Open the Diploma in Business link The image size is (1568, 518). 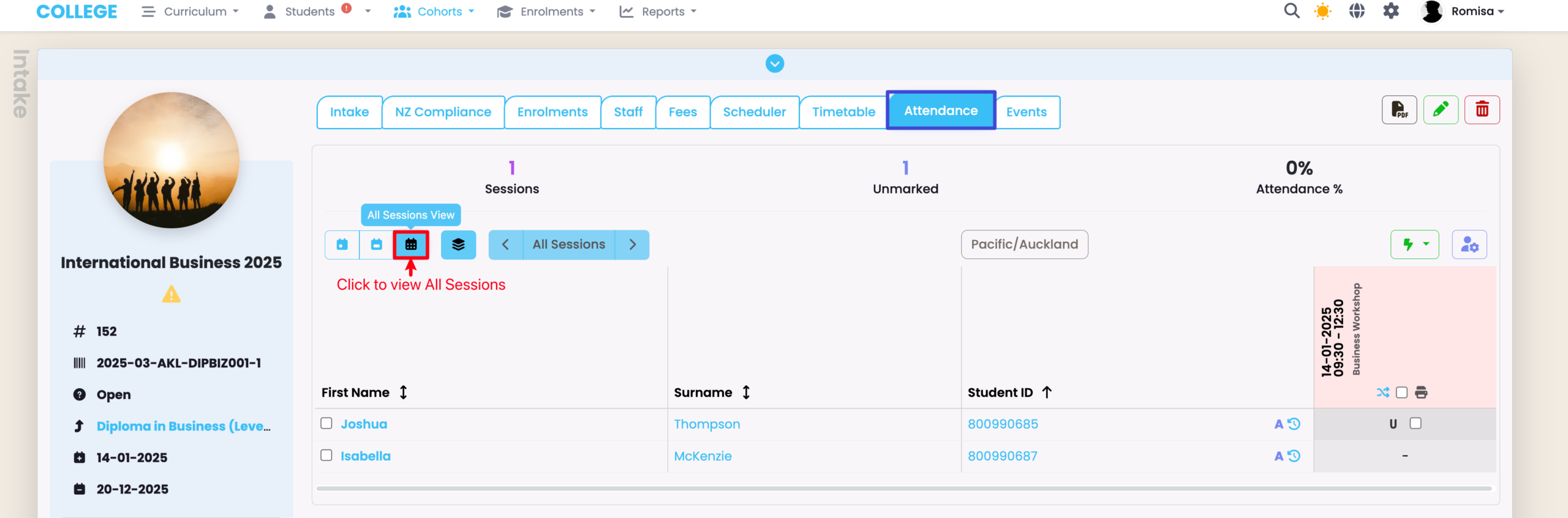[x=183, y=426]
